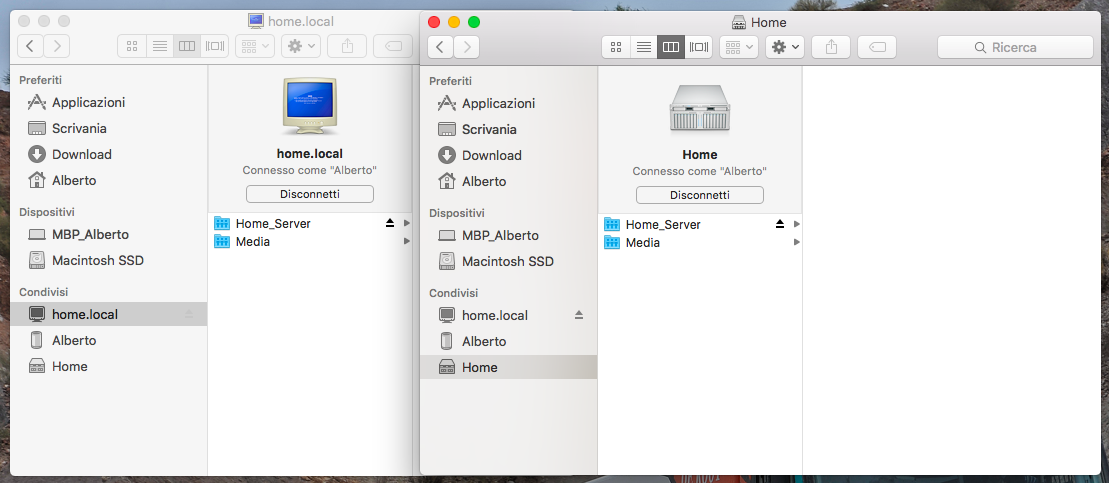Image resolution: width=1109 pixels, height=483 pixels.
Task: Eject home.local in Home window sidebar
Action: coord(578,315)
